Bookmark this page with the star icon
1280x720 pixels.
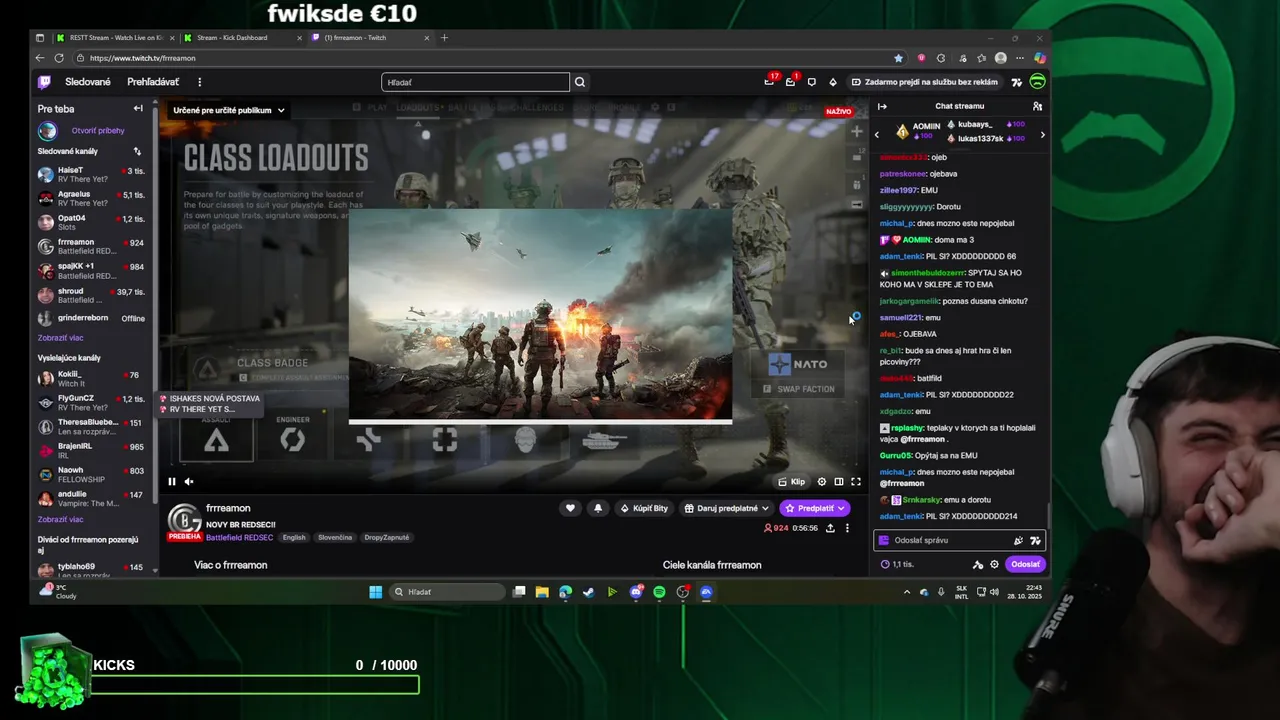click(x=898, y=58)
